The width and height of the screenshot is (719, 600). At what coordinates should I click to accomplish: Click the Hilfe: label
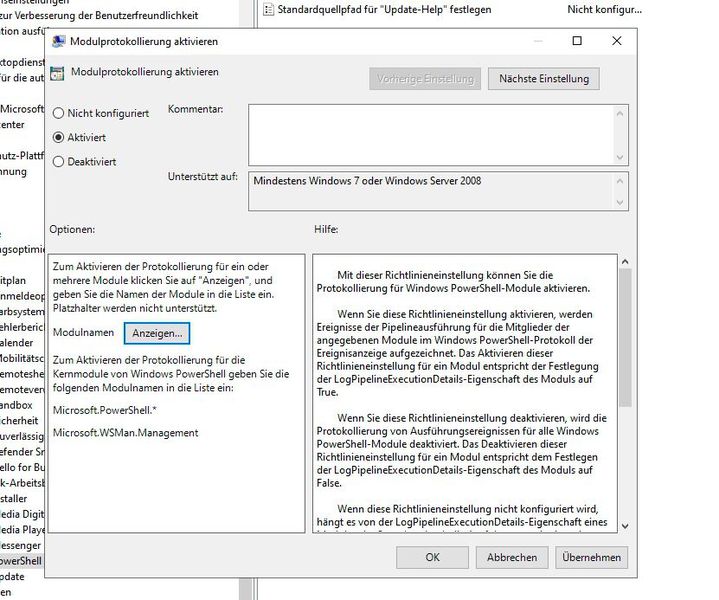coord(326,229)
